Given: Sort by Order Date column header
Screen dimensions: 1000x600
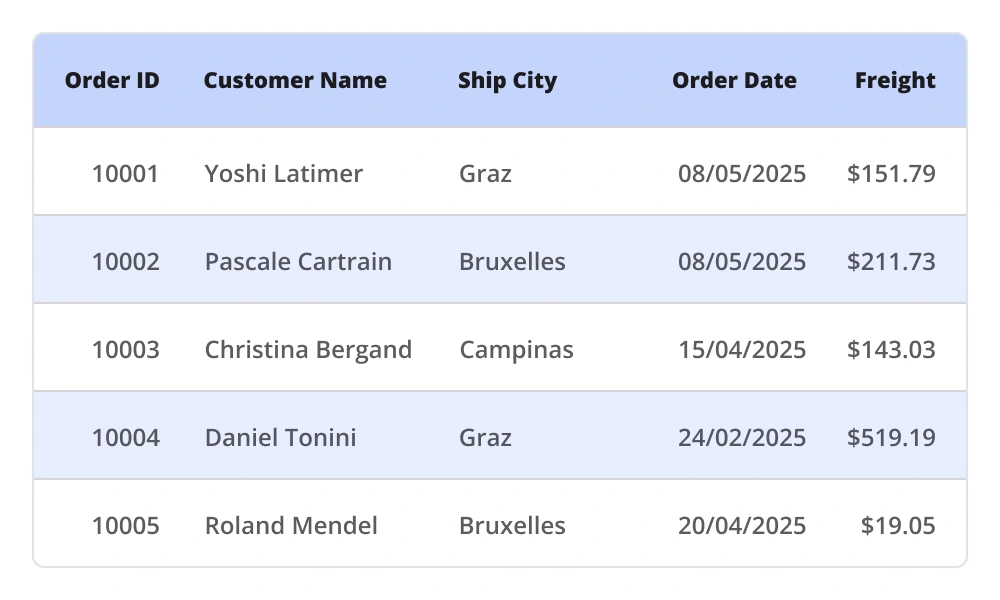Looking at the screenshot, I should 734,81.
